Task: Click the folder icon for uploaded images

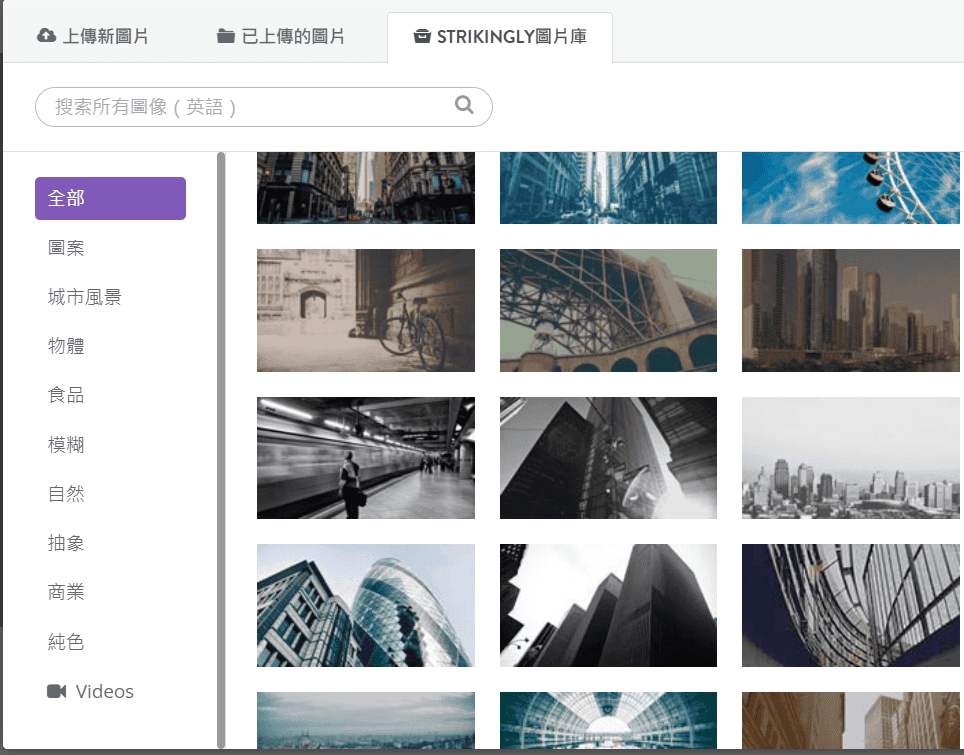Action: point(226,36)
